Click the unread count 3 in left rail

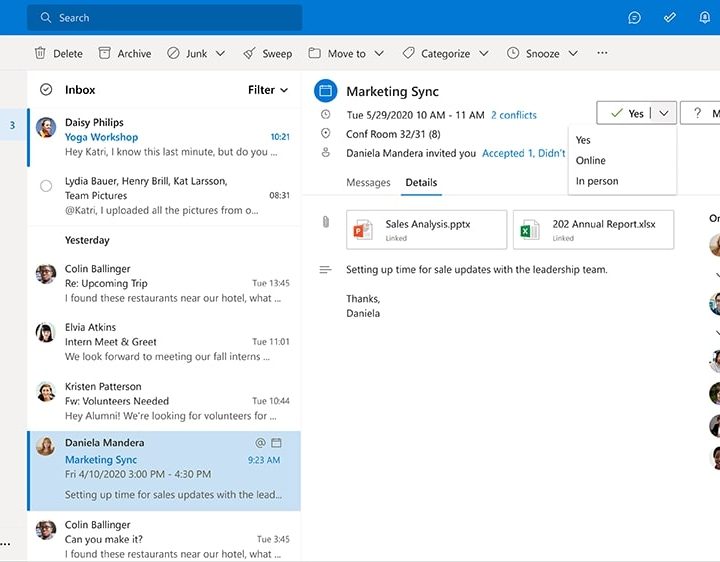[x=12, y=125]
